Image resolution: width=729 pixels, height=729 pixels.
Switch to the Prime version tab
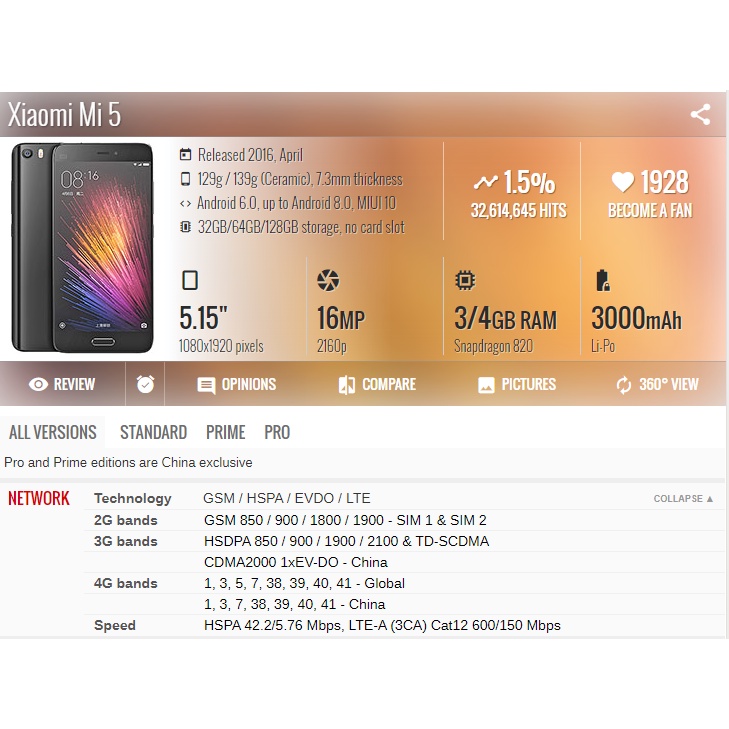pos(225,432)
